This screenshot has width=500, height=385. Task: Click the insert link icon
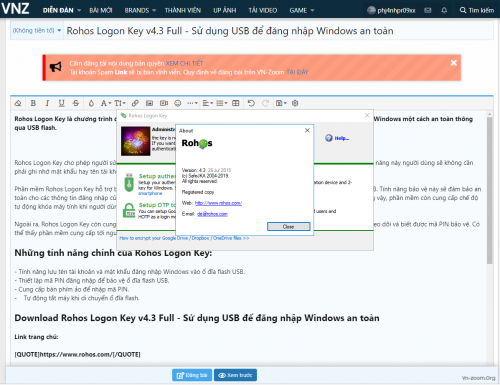click(x=135, y=103)
